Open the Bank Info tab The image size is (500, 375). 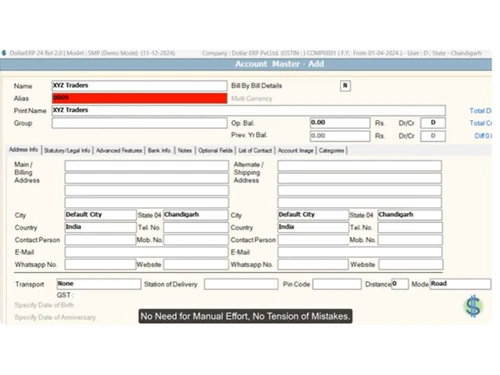tap(159, 150)
